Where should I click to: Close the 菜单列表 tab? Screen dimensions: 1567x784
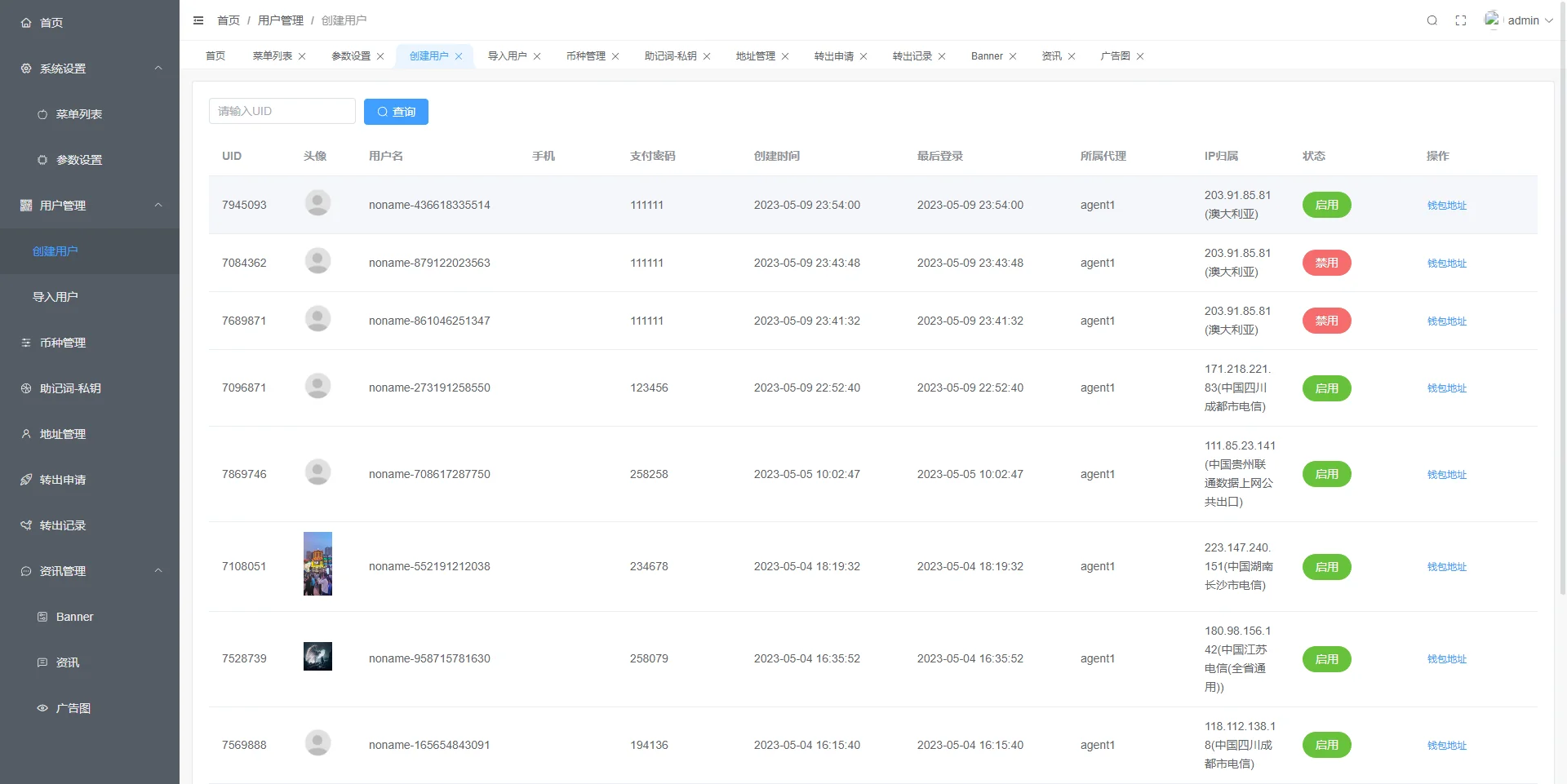302,56
